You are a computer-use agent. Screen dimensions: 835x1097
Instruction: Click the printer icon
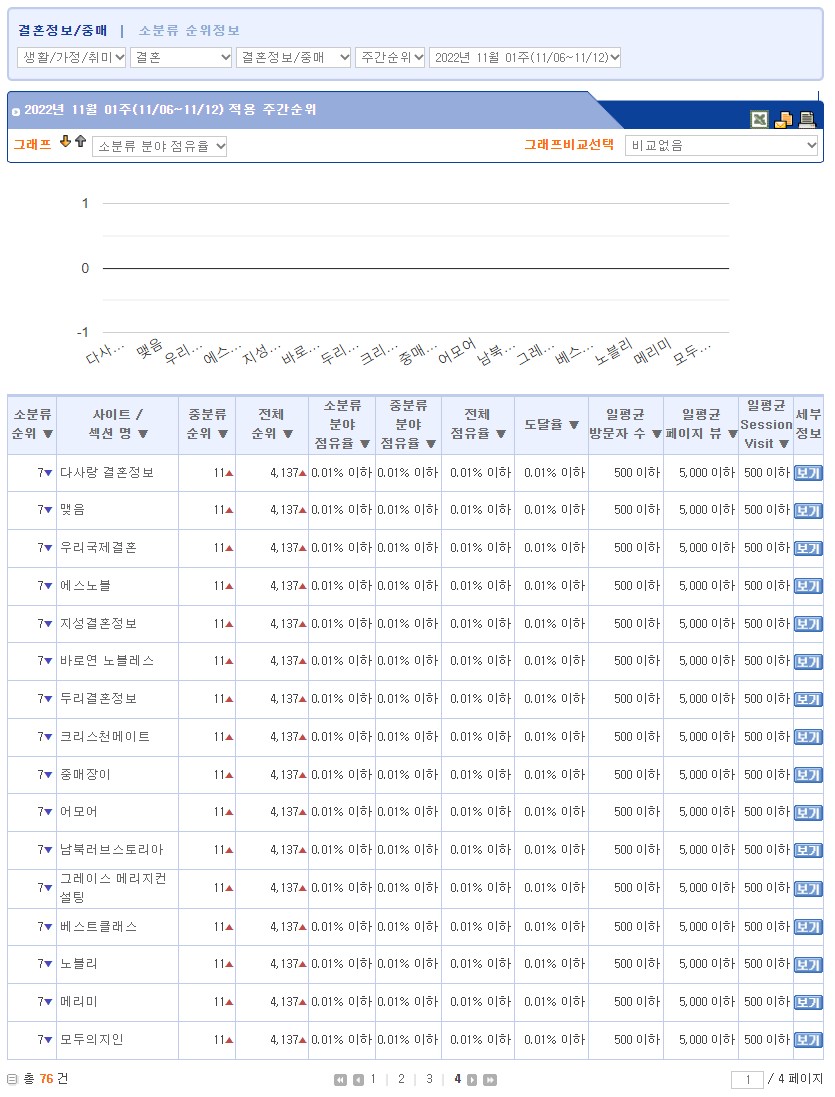pos(806,120)
